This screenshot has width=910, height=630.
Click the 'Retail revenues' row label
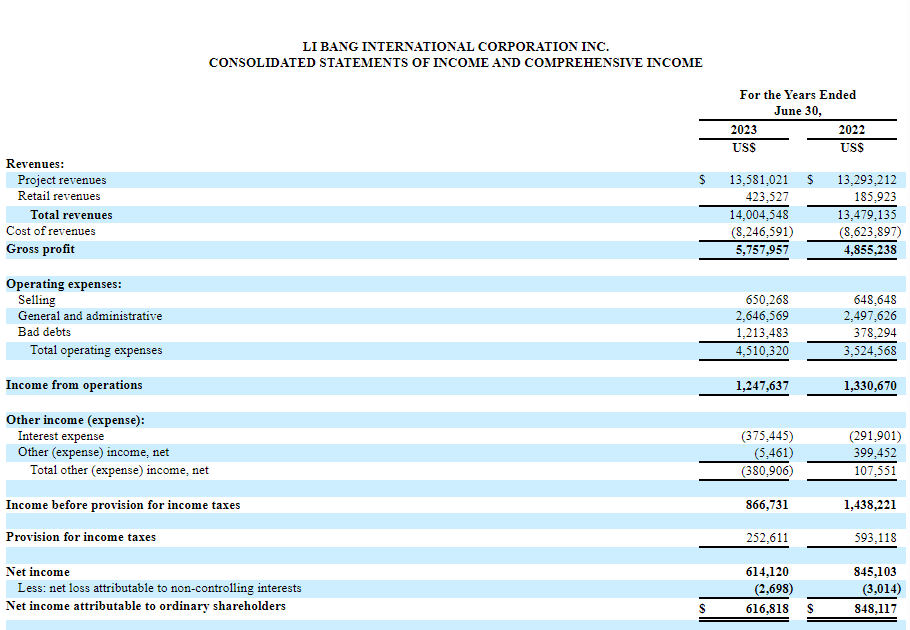tap(59, 196)
